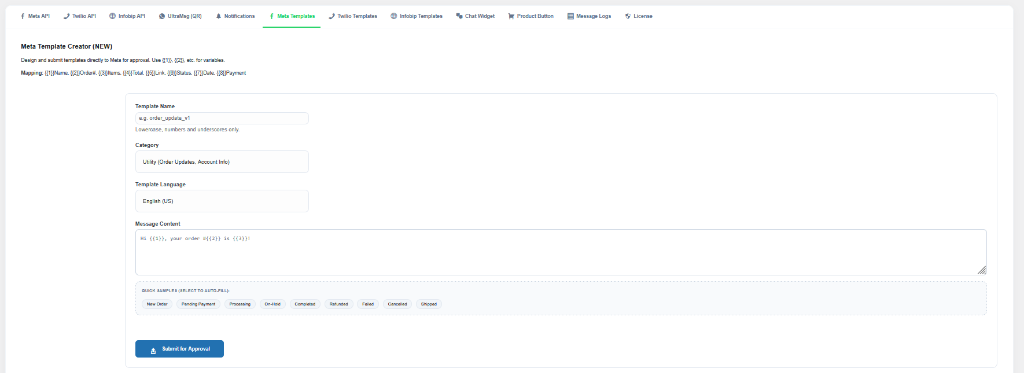
Task: Click the phone icon on Twilio API tab
Action: (x=67, y=16)
